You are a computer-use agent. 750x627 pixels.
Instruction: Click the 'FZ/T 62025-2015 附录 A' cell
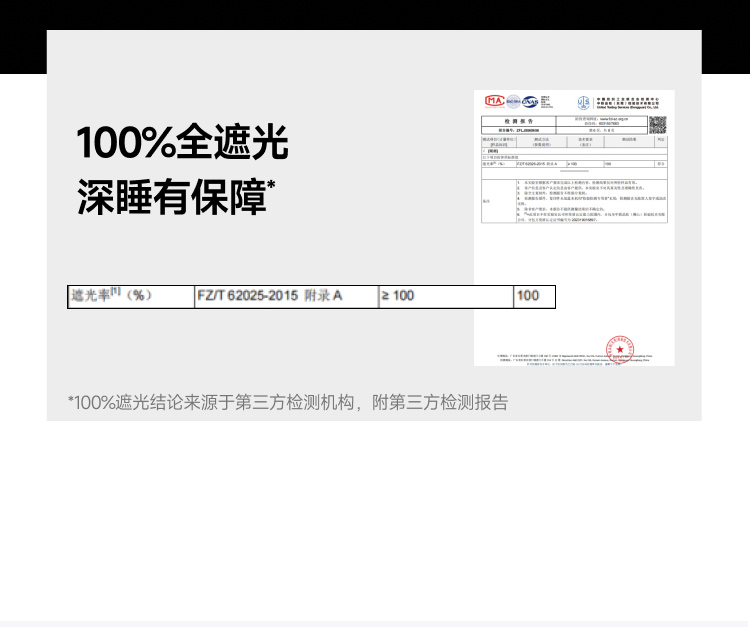[x=287, y=297]
